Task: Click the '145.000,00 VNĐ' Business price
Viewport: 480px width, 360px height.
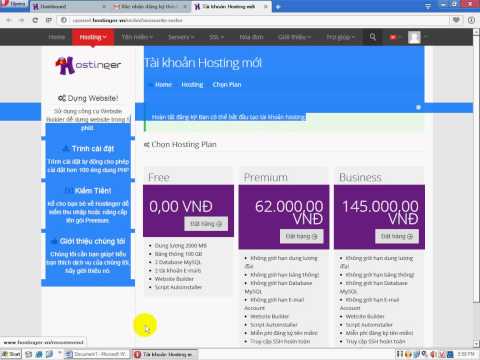Action: click(x=380, y=212)
